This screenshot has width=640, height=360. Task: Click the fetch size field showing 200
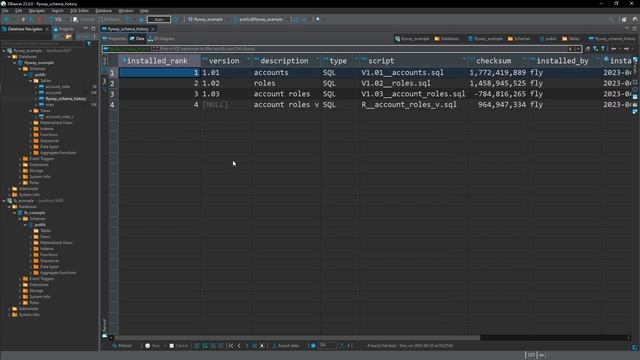(327, 346)
